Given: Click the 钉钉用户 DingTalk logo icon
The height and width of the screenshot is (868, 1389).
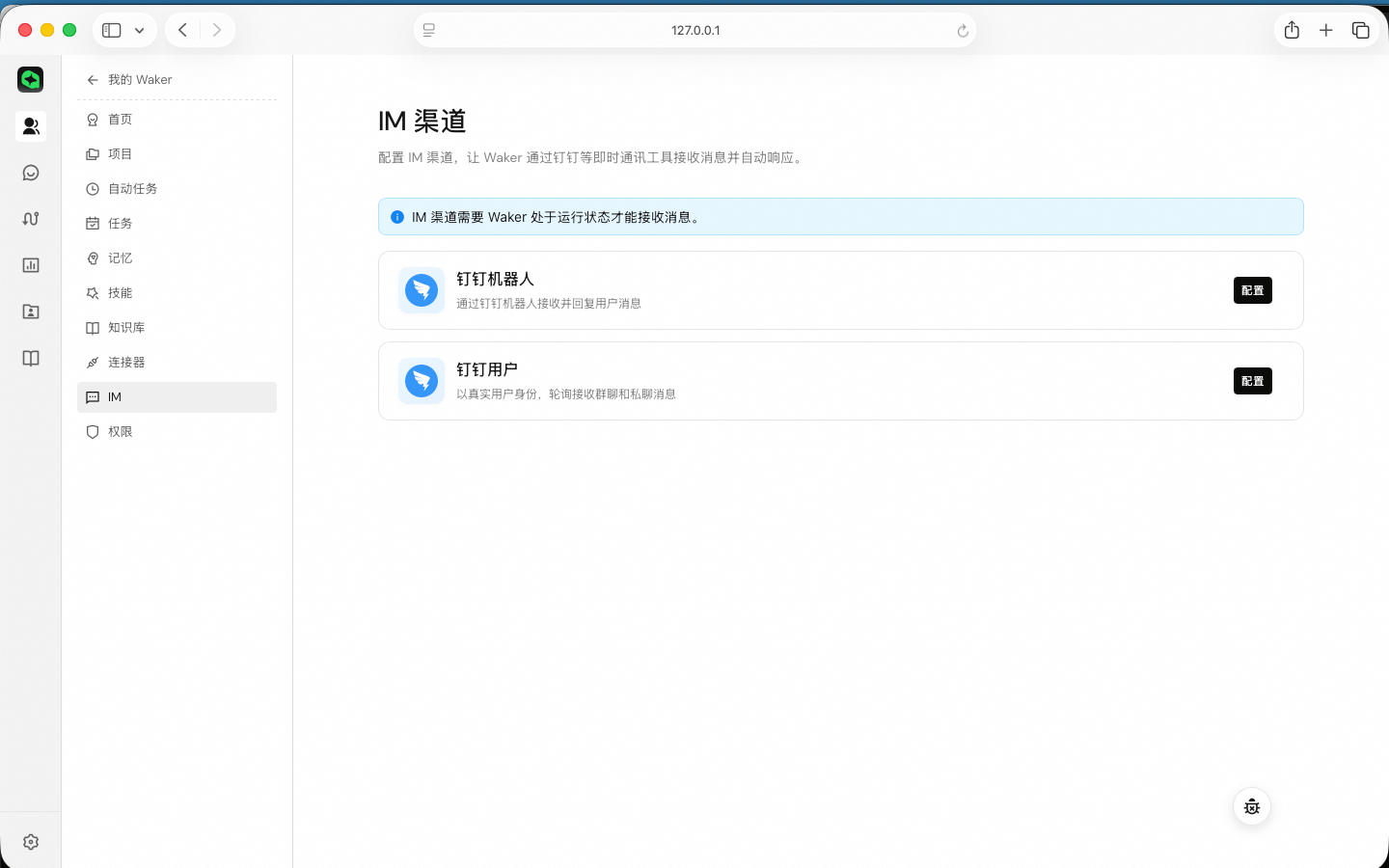Looking at the screenshot, I should click(x=422, y=381).
